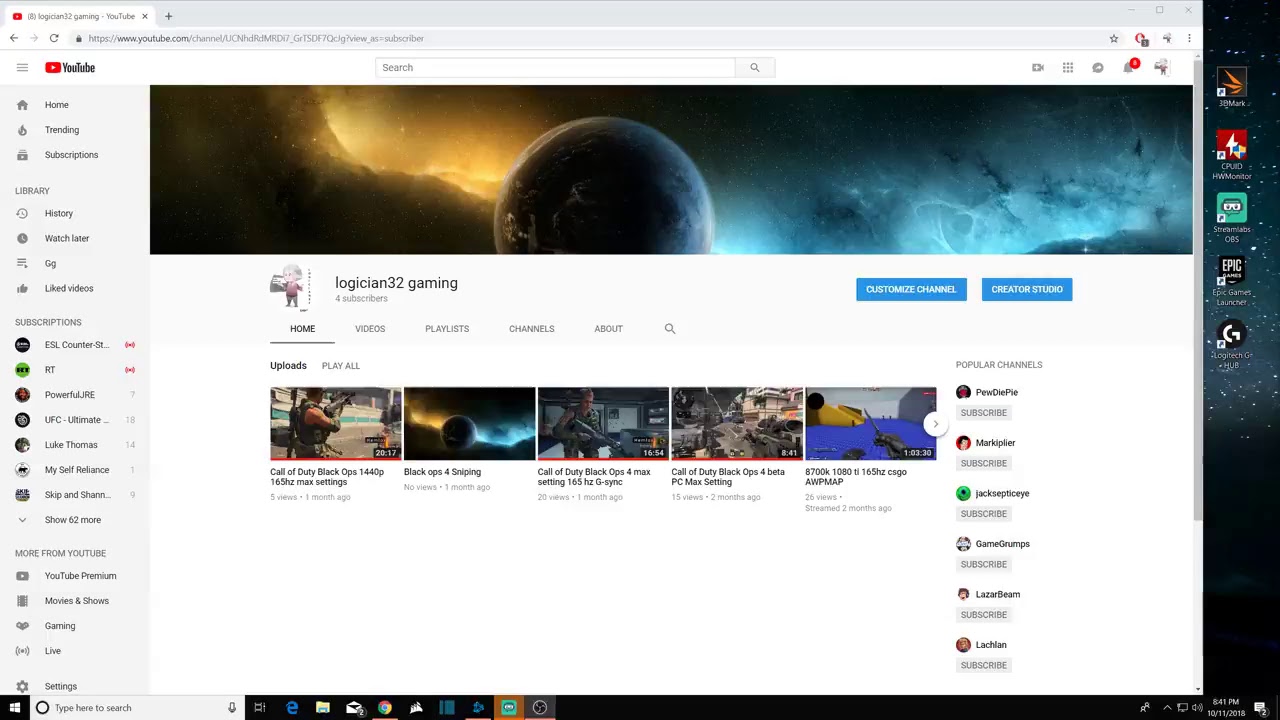Open the Settings gear in the sidebar
Viewport: 1280px width, 720px height.
click(22, 686)
